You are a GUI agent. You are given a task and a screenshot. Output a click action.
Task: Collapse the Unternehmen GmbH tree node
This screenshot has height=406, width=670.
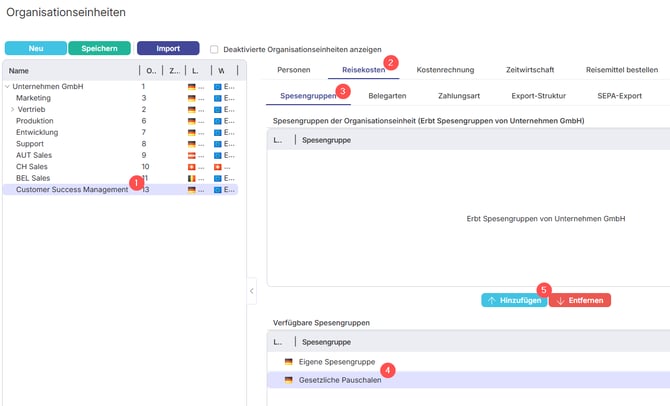click(x=7, y=87)
